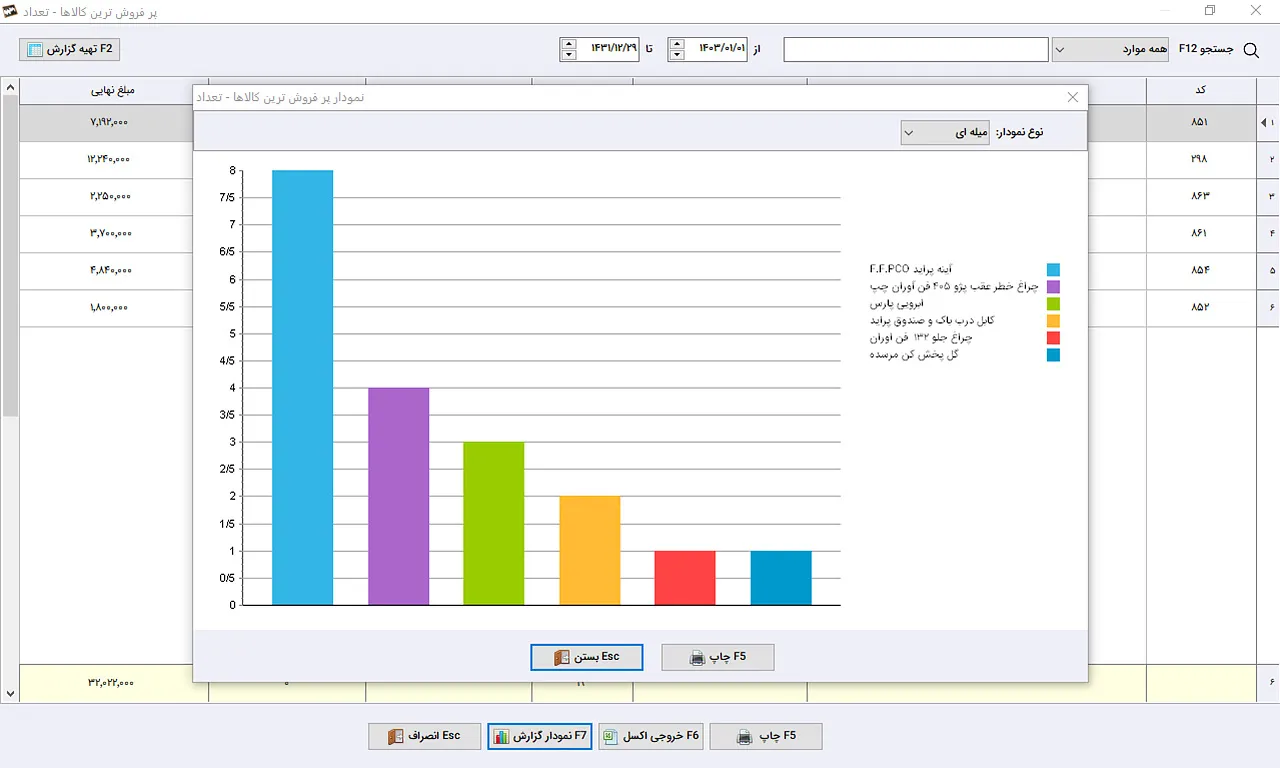Click the light blue legend color swatch
This screenshot has width=1280, height=768.
(x=1053, y=270)
